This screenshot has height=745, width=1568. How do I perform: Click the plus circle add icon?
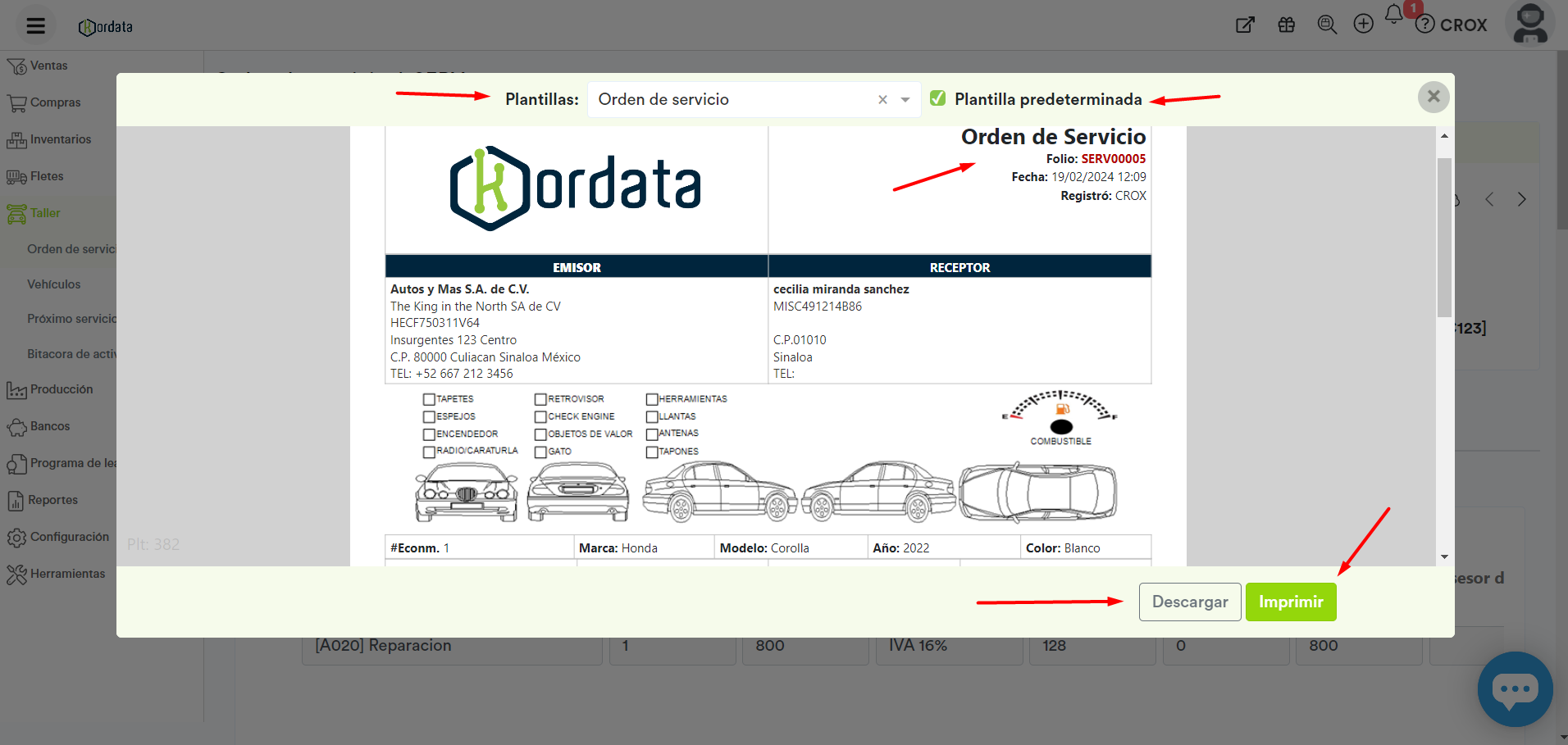point(1363,25)
